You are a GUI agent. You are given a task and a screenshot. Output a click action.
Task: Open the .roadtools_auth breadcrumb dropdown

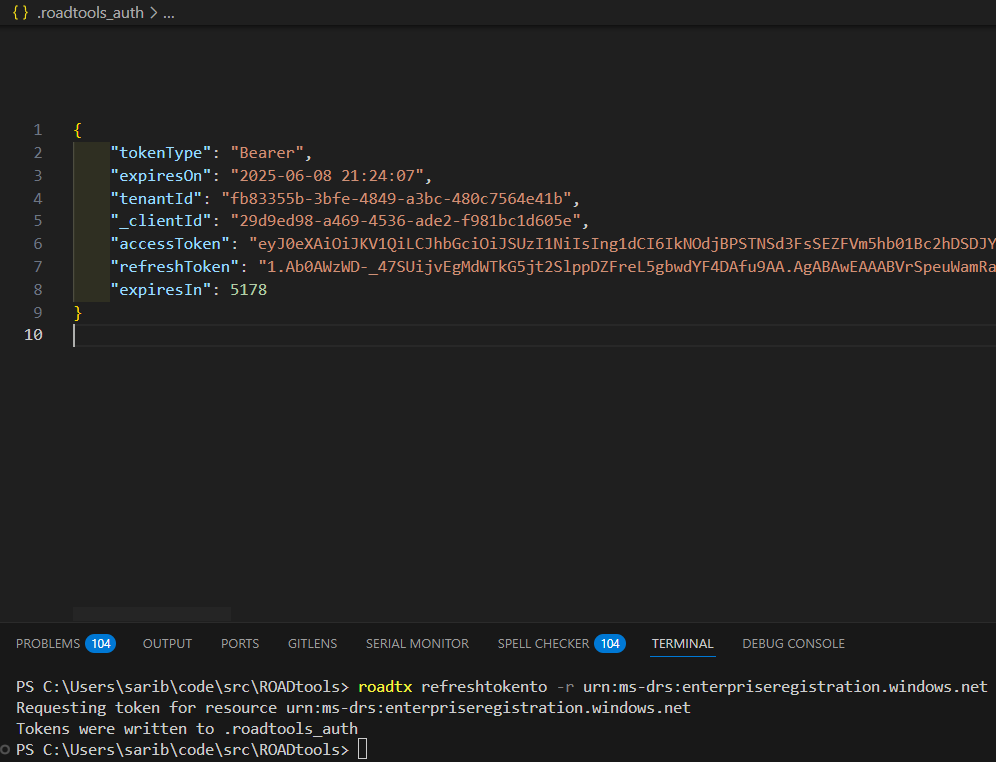point(90,13)
